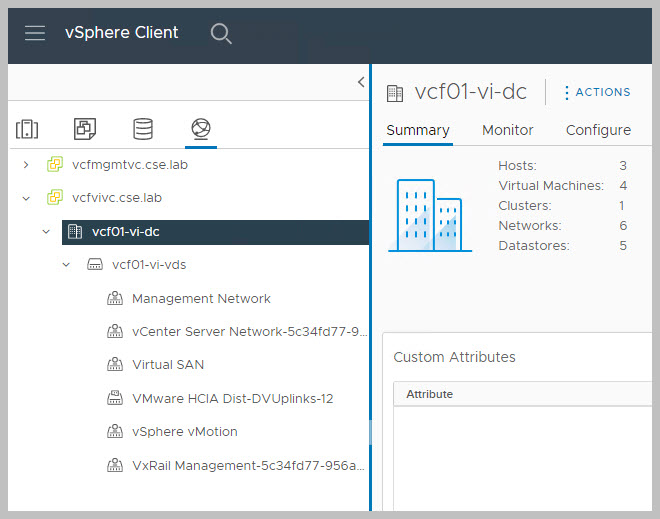Select the Networking inventory view icon
660x519 pixels.
point(201,129)
